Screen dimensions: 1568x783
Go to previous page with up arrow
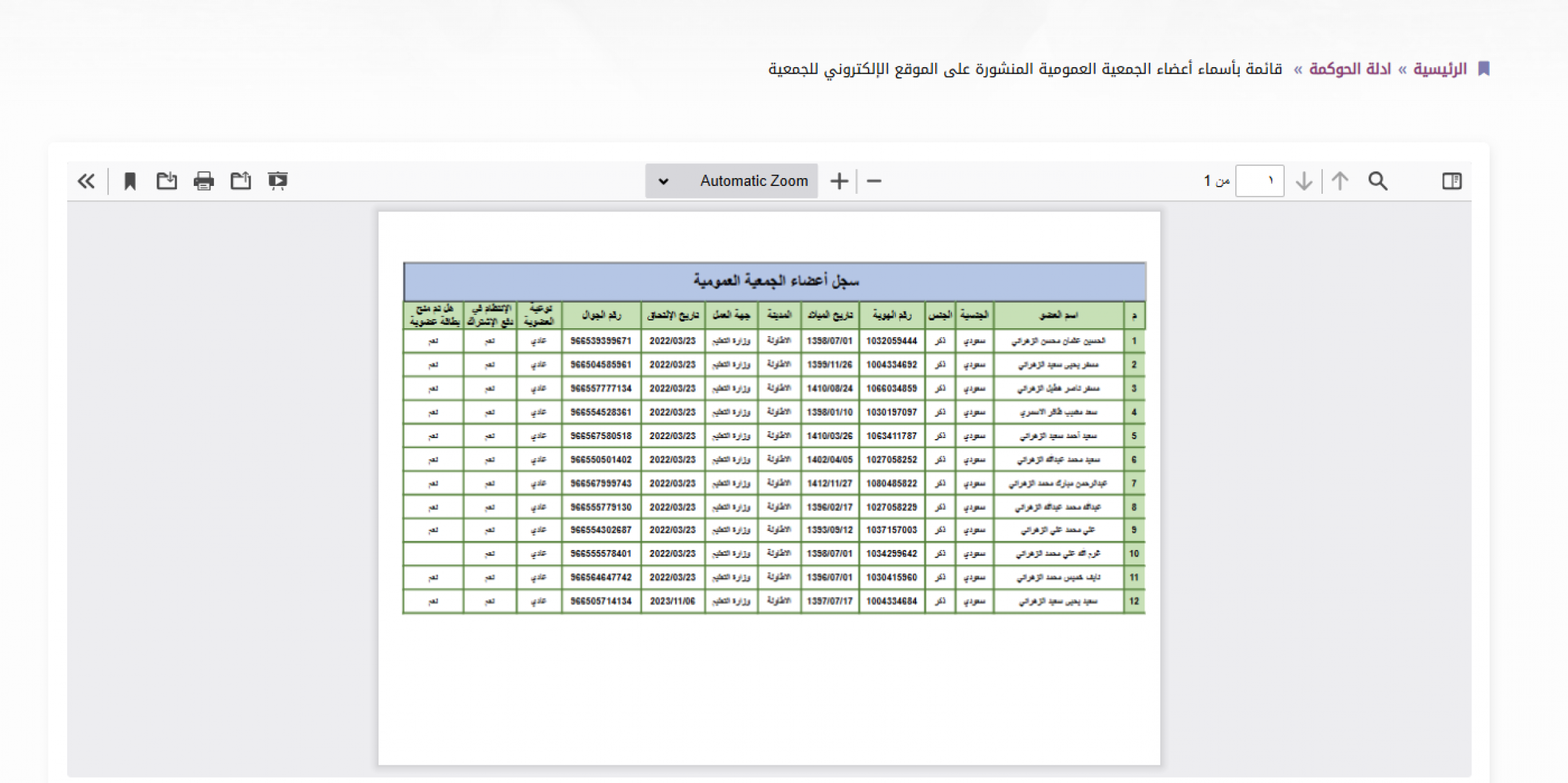tap(1340, 181)
